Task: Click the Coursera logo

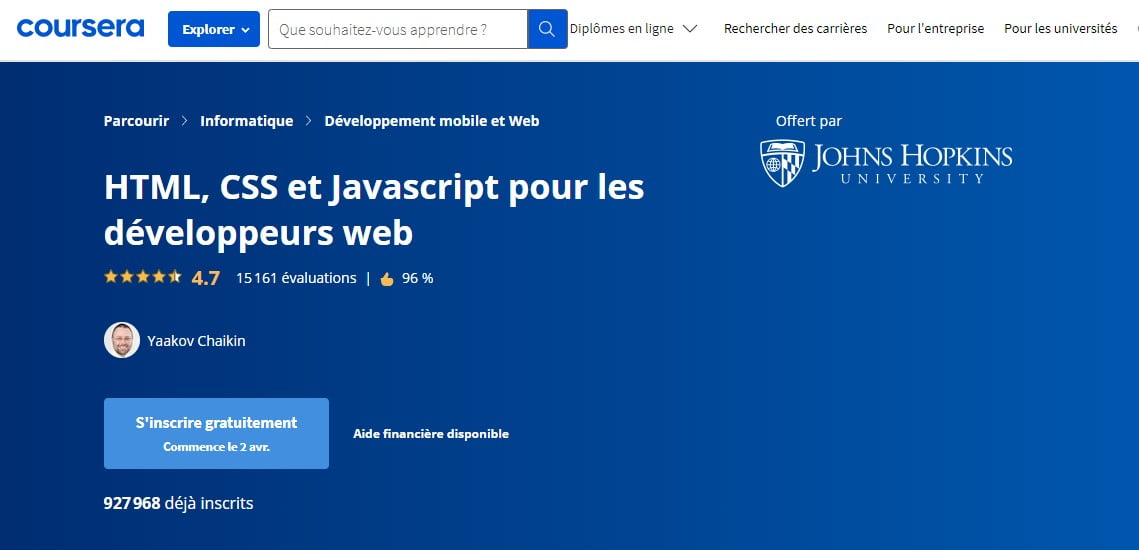Action: (x=80, y=28)
